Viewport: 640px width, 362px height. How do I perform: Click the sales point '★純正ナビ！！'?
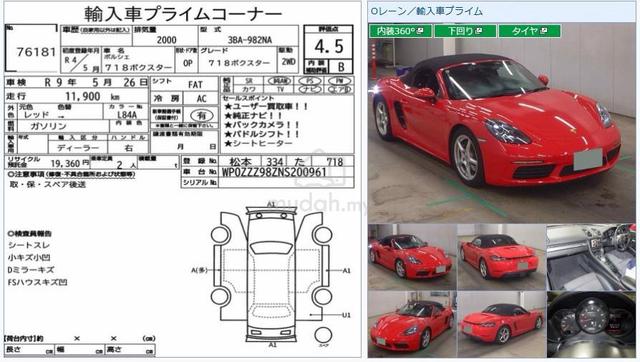click(x=253, y=116)
